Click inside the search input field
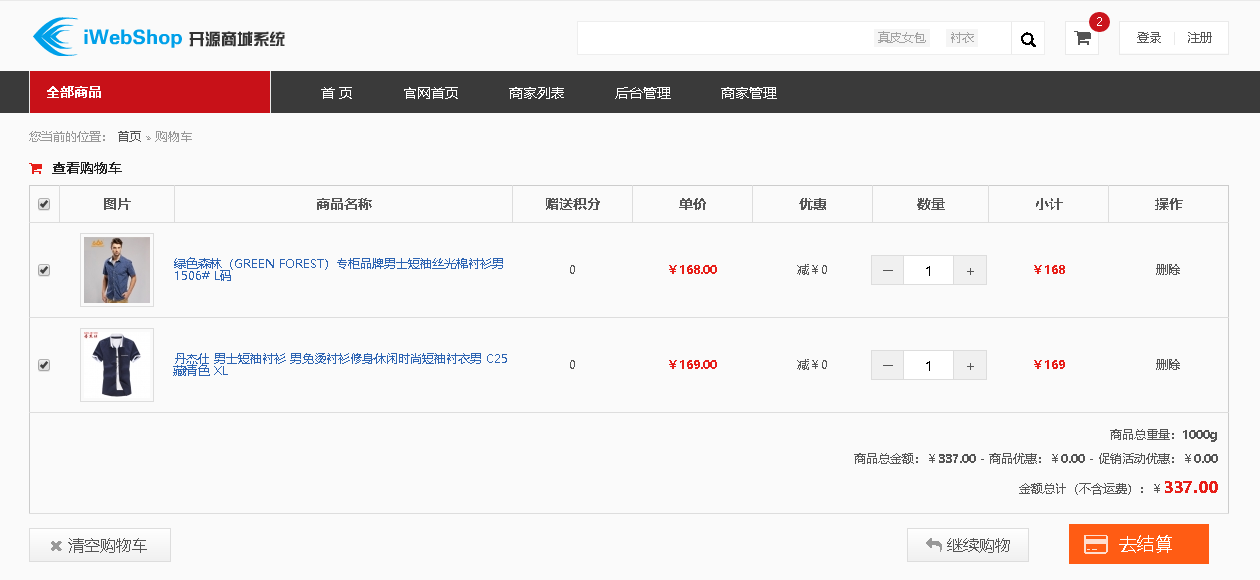Viewport: 1260px width, 580px height. pos(720,38)
